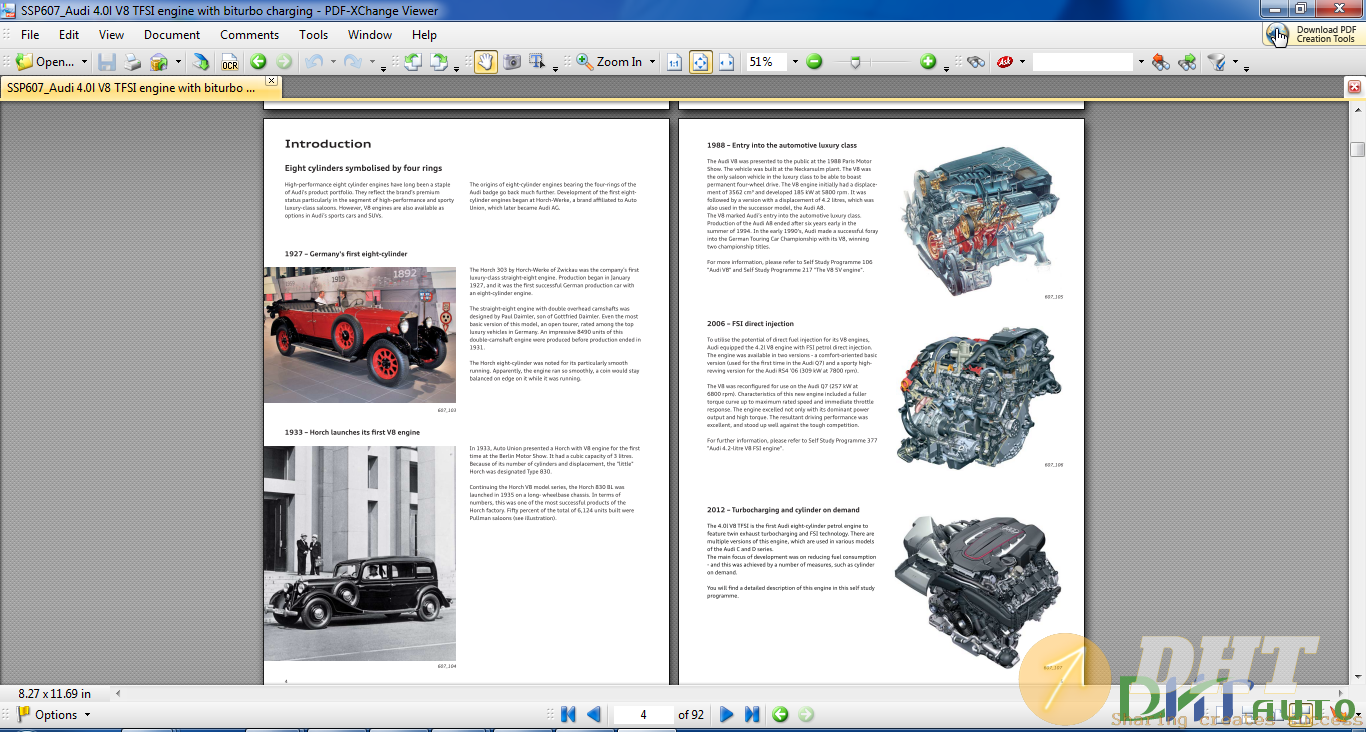Save the document with floppy icon
Image resolution: width=1366 pixels, height=732 pixels.
(107, 62)
